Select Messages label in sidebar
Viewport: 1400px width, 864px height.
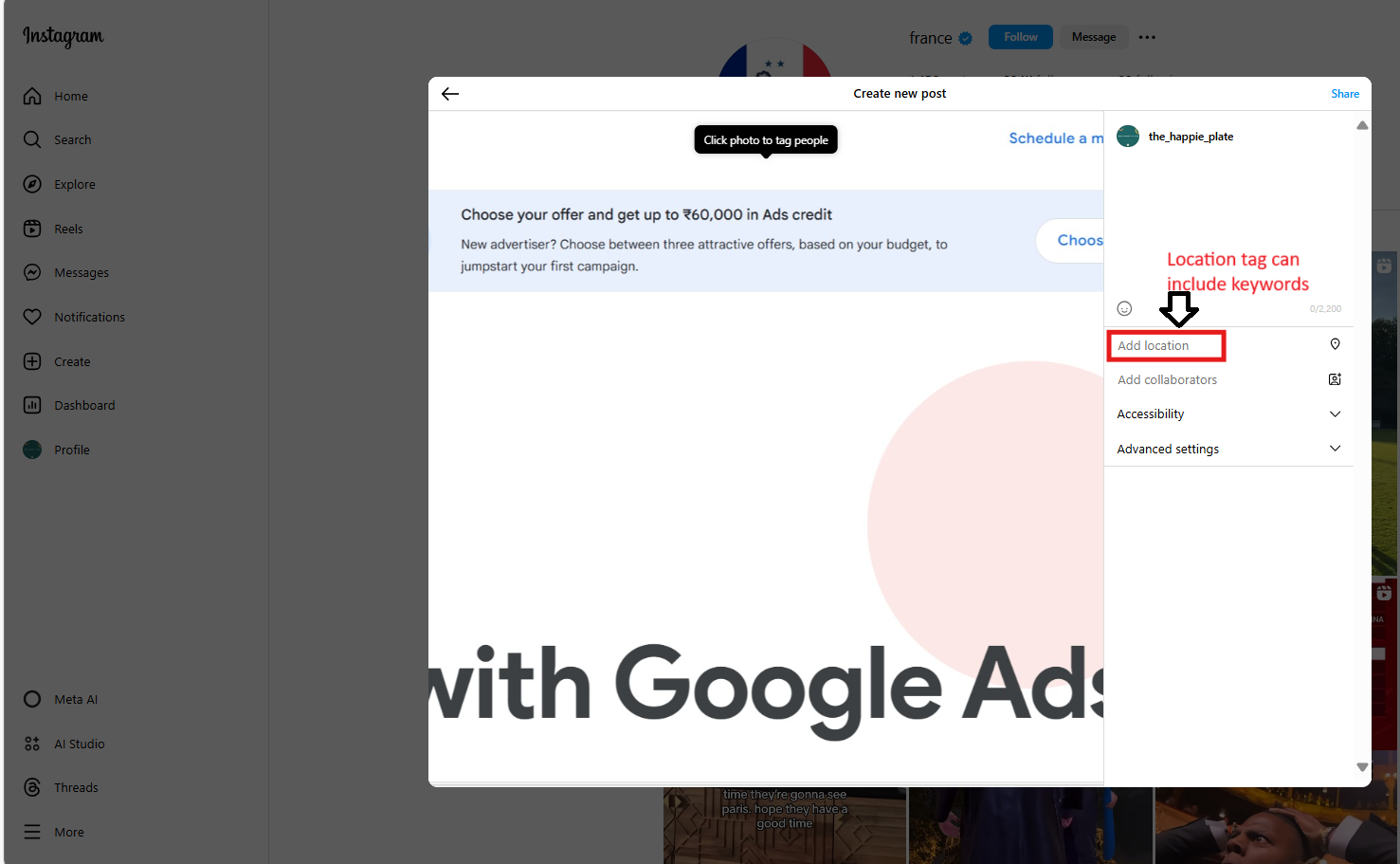(82, 273)
